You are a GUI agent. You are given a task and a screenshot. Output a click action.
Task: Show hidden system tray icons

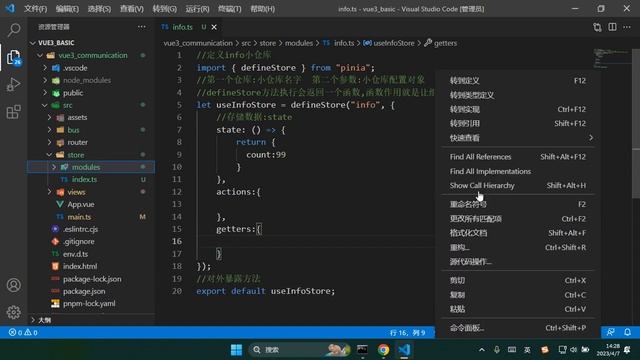(482, 350)
